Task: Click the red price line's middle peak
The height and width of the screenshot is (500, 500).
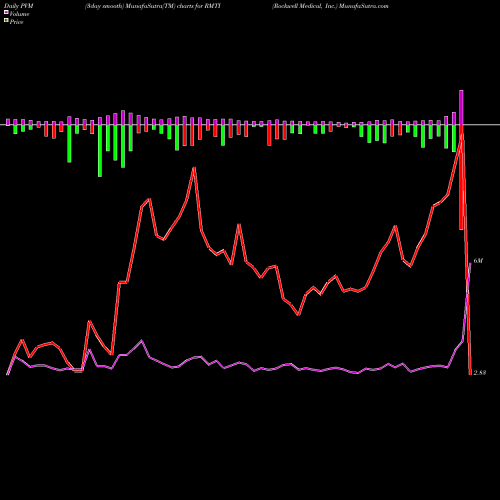Action: (194, 168)
